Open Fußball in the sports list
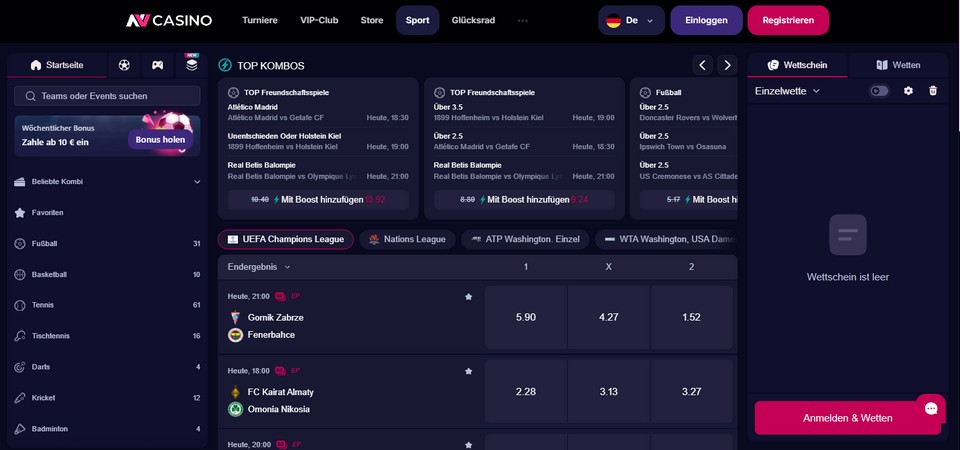Image resolution: width=960 pixels, height=450 pixels. point(107,244)
